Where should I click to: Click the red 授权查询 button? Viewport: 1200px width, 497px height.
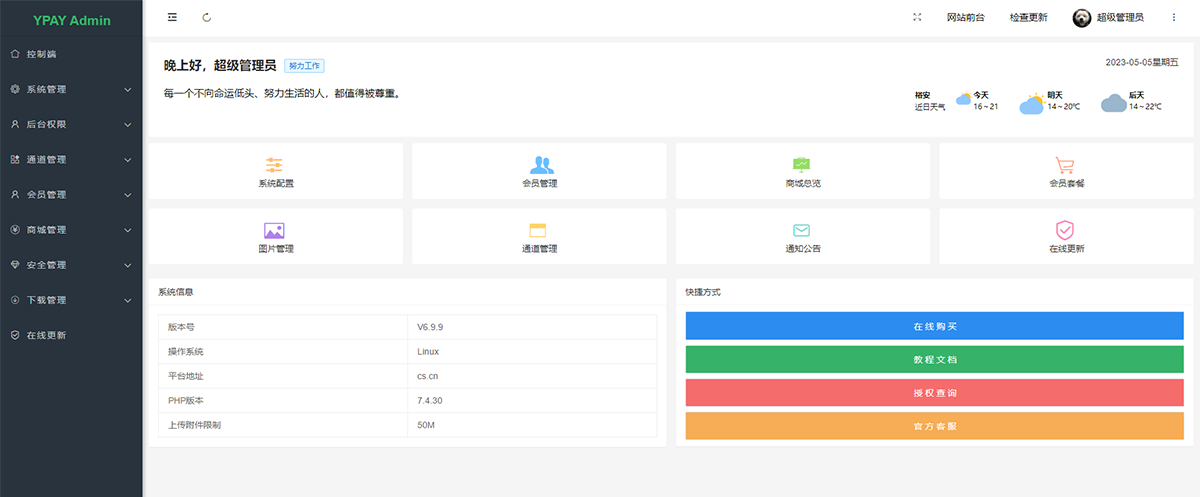point(935,392)
